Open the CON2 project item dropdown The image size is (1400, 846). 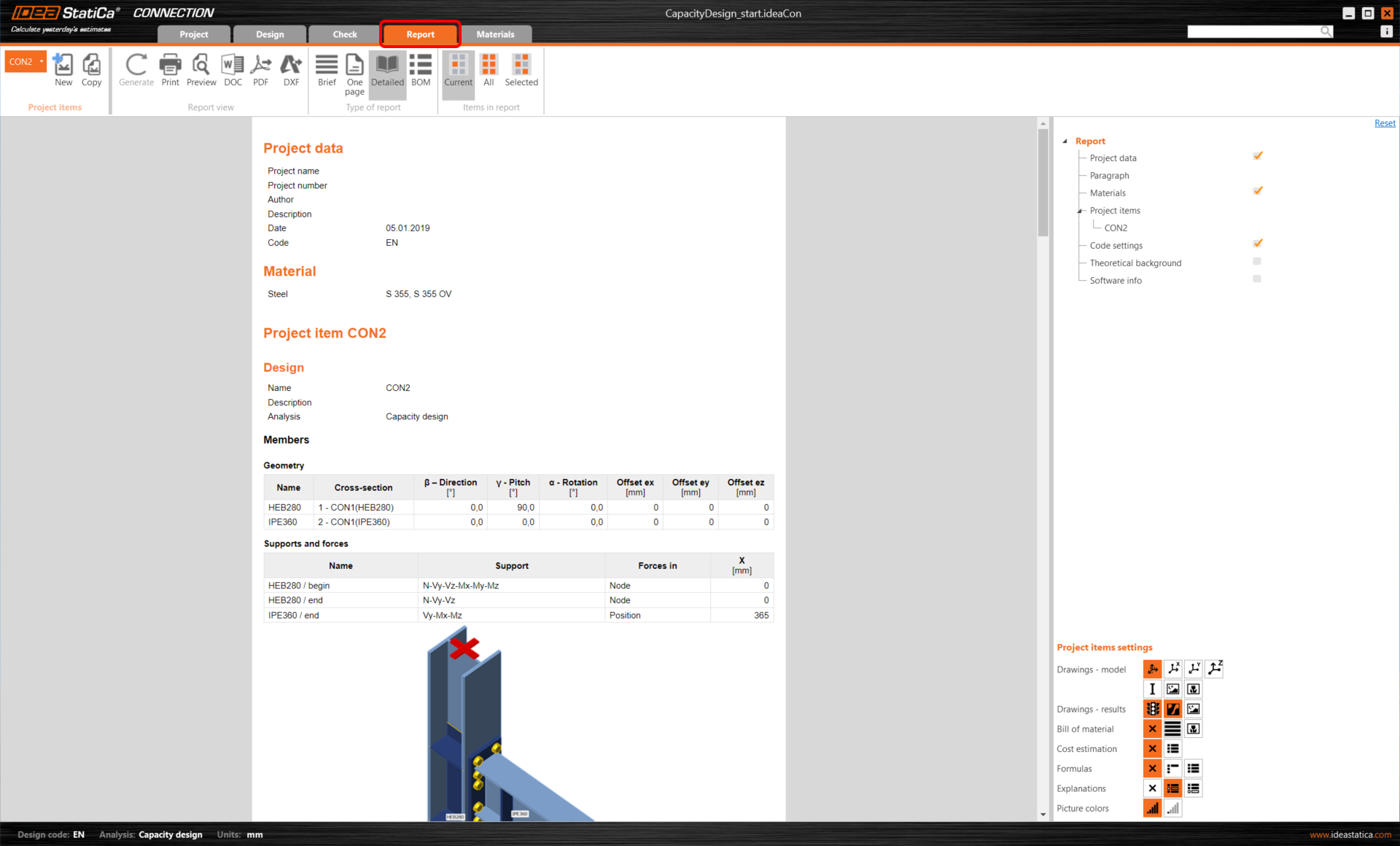(42, 62)
